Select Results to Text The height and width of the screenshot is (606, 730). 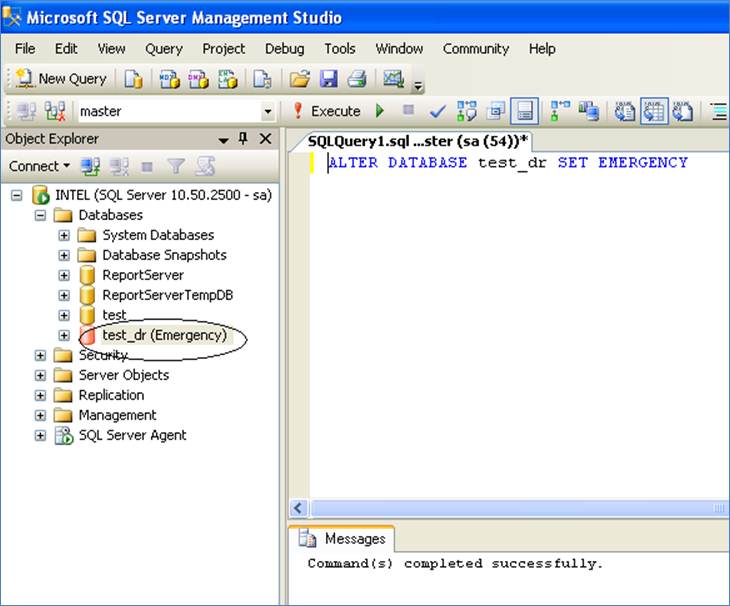click(625, 111)
